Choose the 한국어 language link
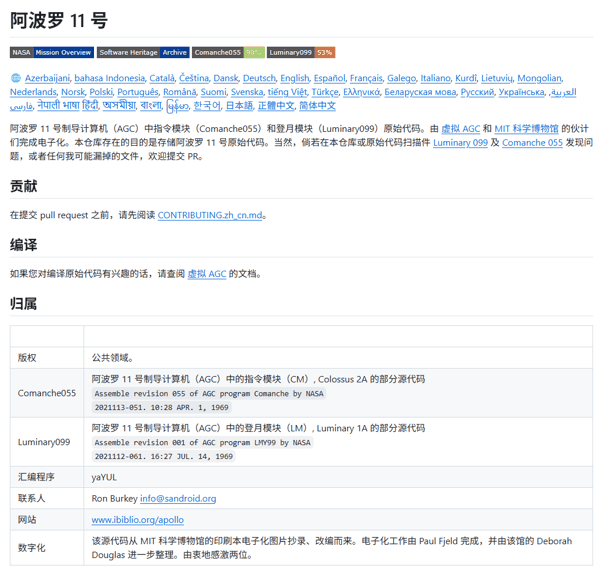 click(207, 106)
